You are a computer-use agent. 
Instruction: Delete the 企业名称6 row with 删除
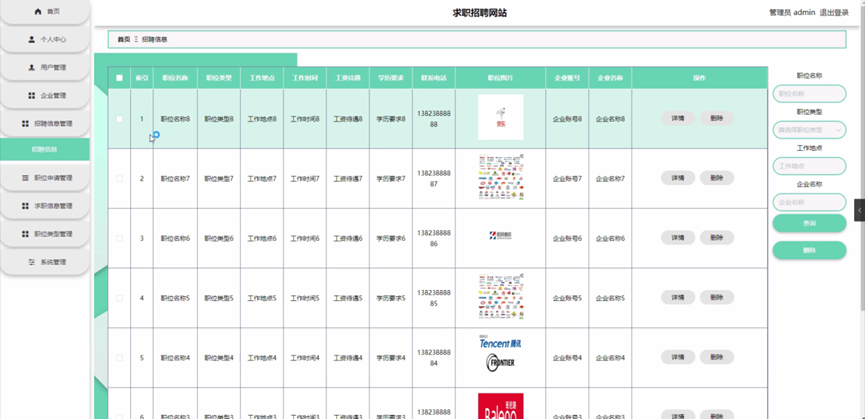coord(717,238)
